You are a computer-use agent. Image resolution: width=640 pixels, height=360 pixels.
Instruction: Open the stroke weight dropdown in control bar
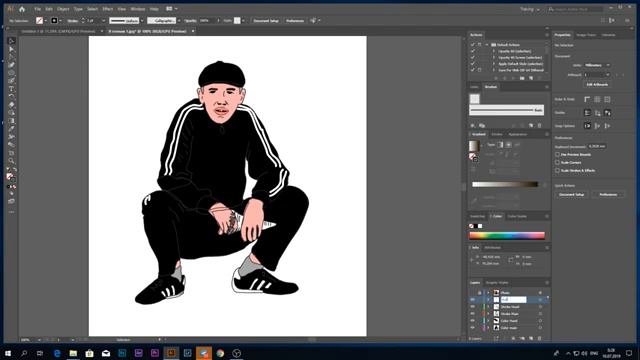coord(104,20)
